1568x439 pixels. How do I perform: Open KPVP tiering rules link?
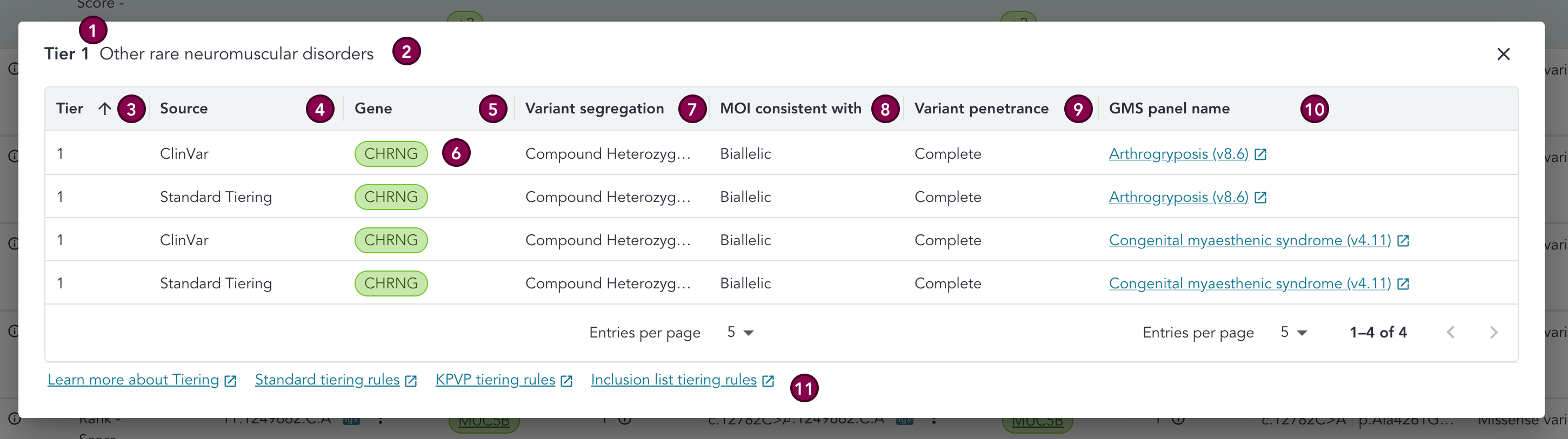coord(495,380)
